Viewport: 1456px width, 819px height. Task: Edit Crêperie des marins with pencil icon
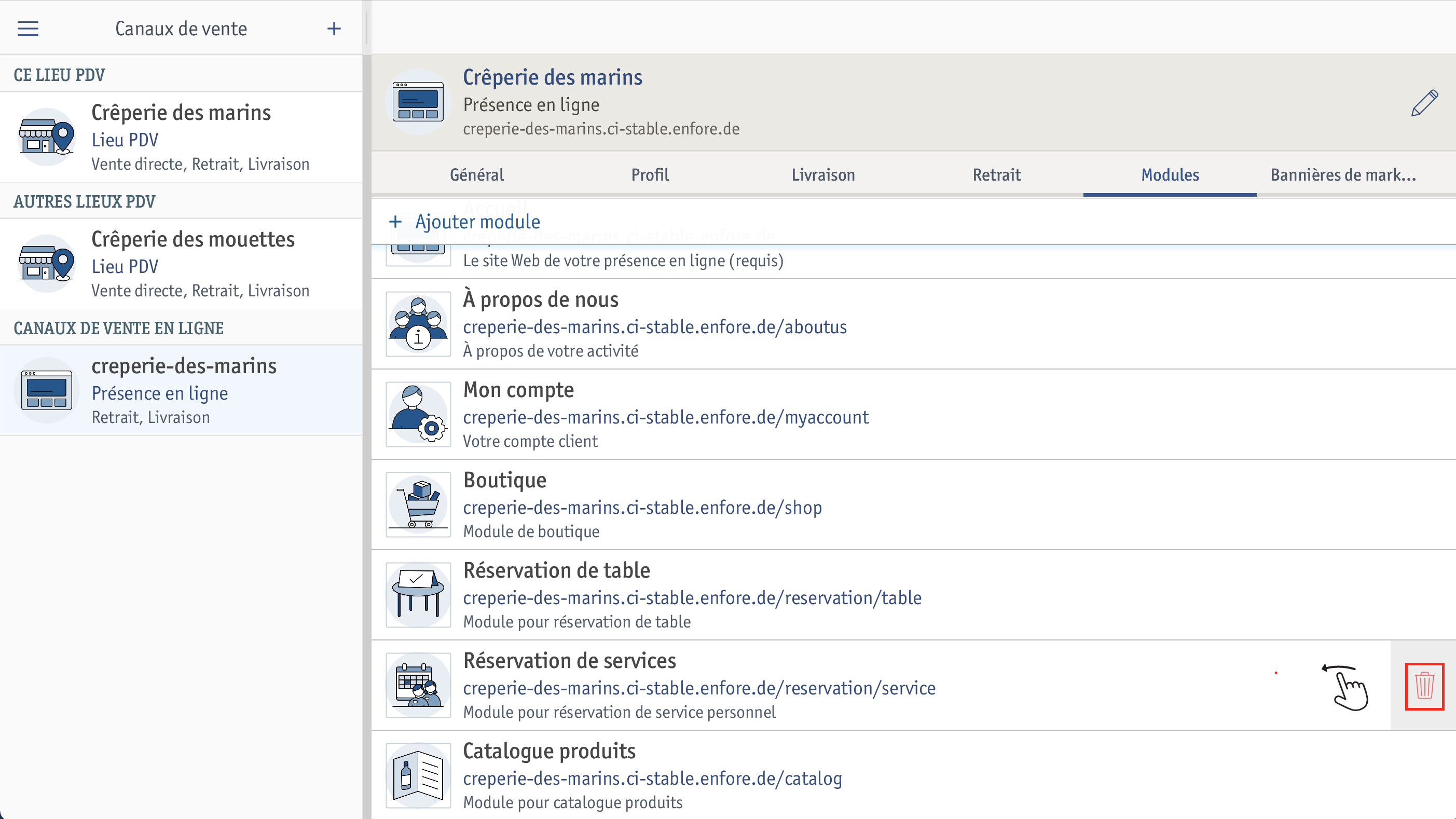[1424, 103]
